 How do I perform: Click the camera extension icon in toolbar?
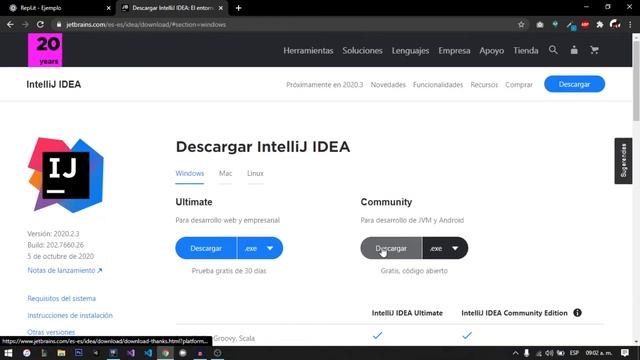tap(540, 24)
